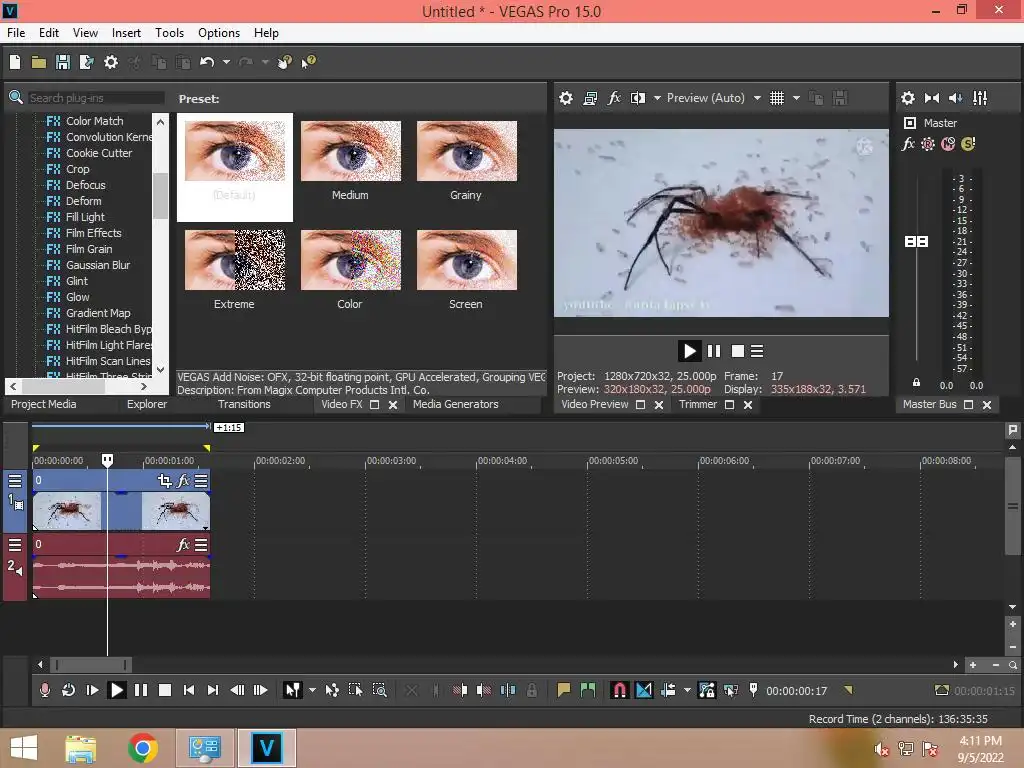Toggle the Master output enable square
1024x768 pixels.
coord(910,123)
